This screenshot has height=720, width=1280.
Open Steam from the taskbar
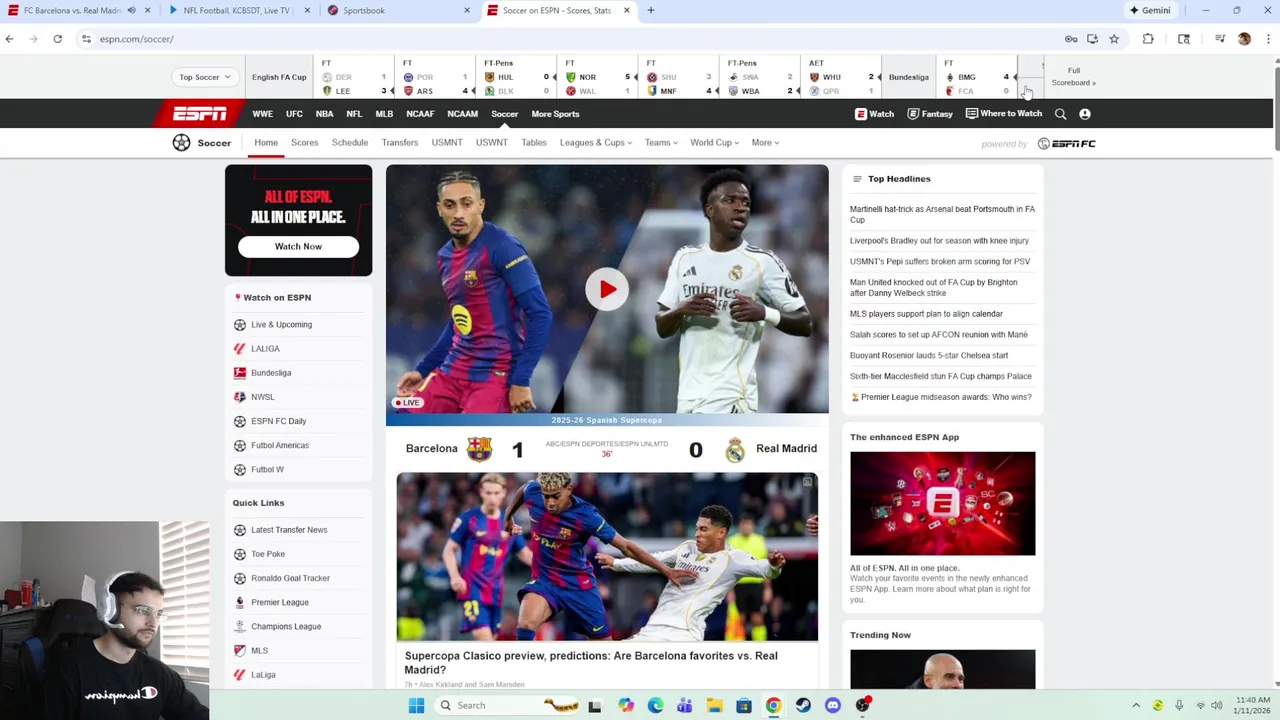coord(803,705)
